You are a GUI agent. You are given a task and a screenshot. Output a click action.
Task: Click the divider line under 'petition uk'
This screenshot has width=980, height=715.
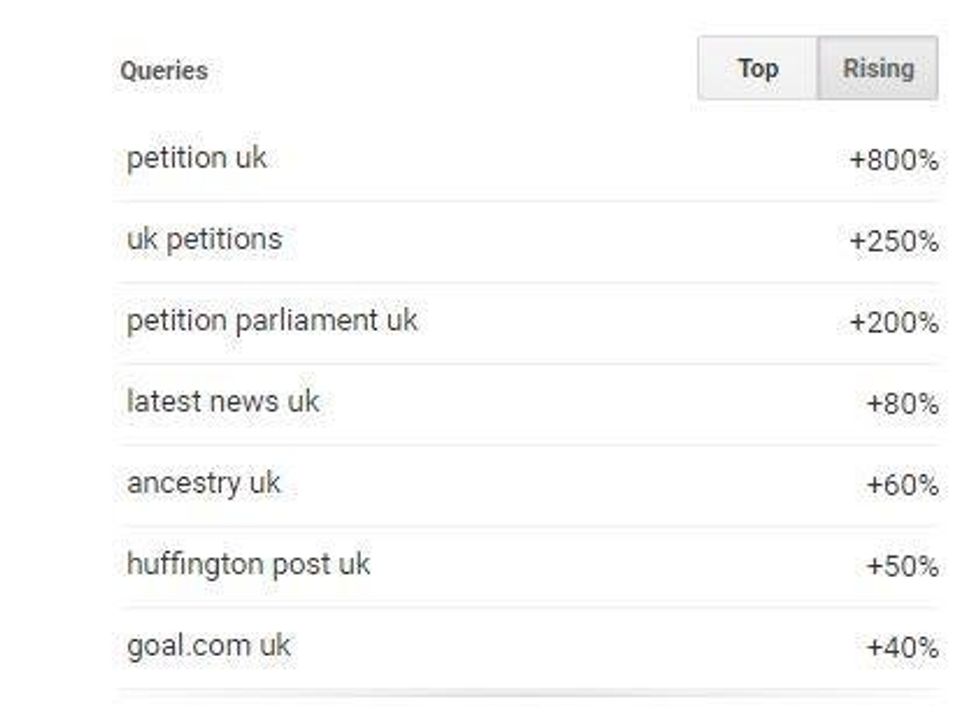(x=528, y=201)
